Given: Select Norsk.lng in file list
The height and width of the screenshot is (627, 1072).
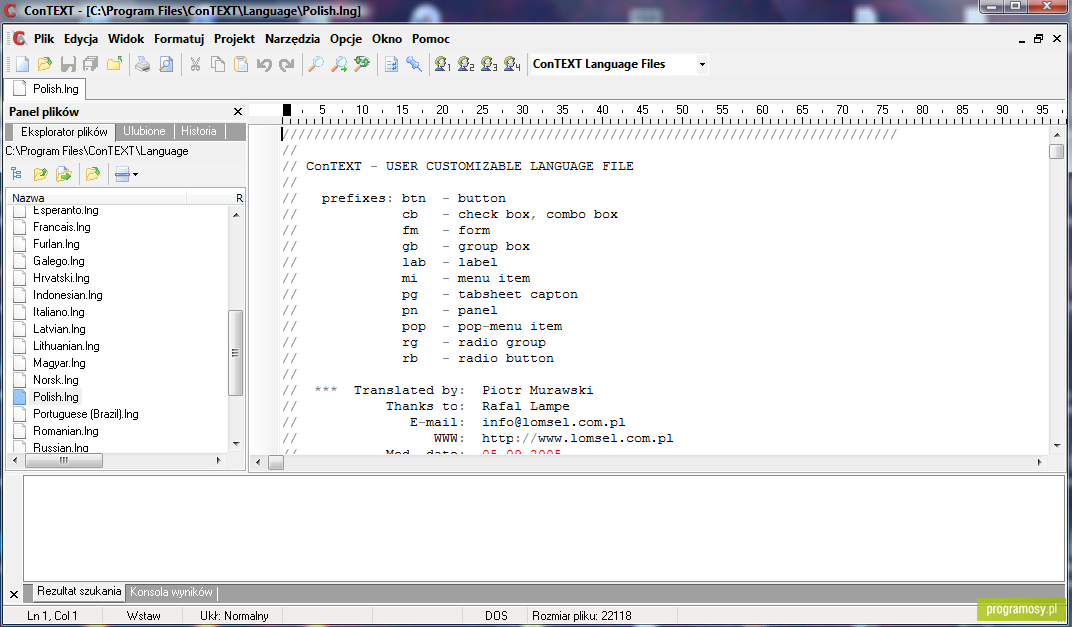Looking at the screenshot, I should [x=56, y=380].
